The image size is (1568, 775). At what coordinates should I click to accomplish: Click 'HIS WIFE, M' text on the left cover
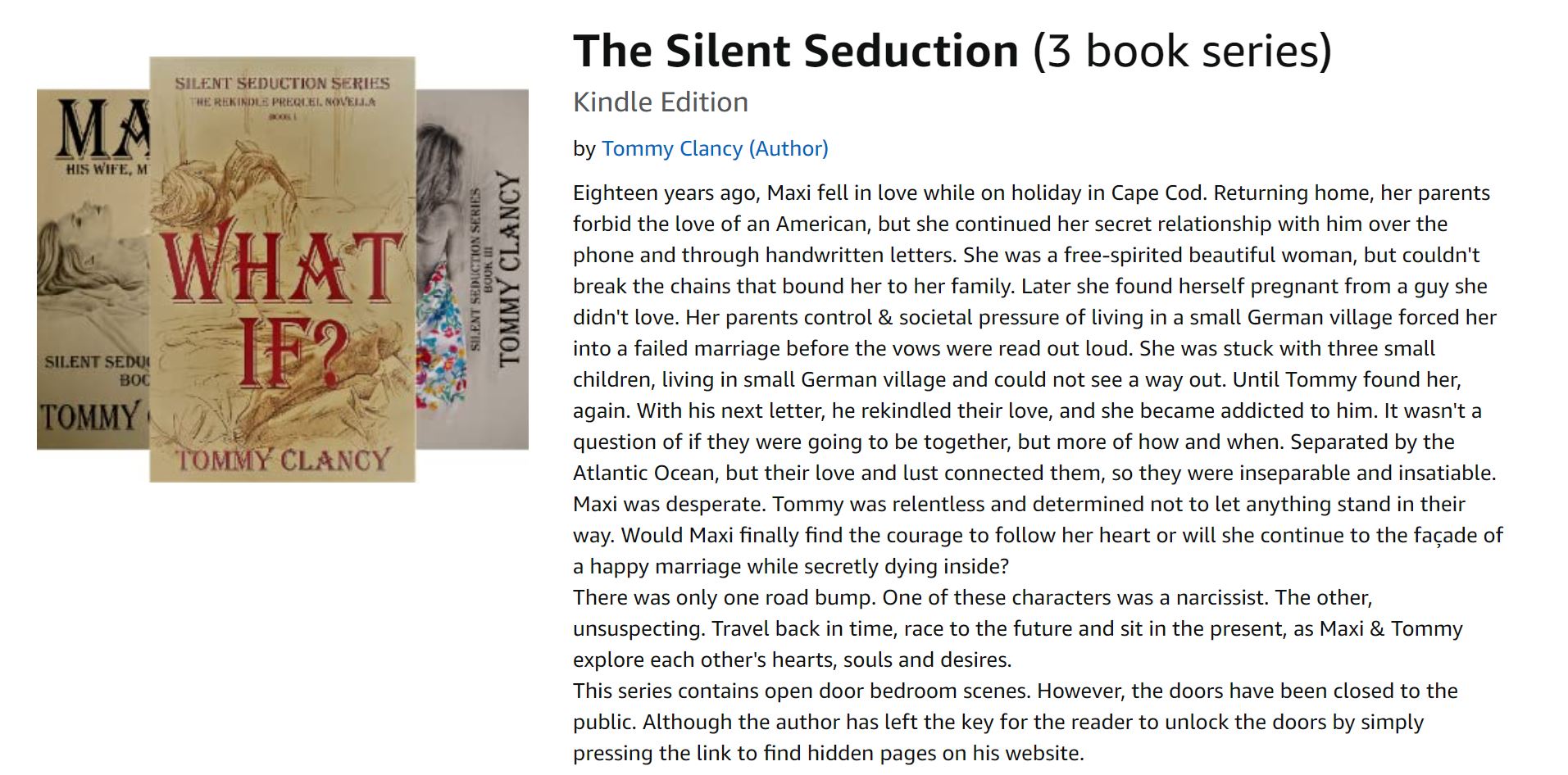(107, 169)
